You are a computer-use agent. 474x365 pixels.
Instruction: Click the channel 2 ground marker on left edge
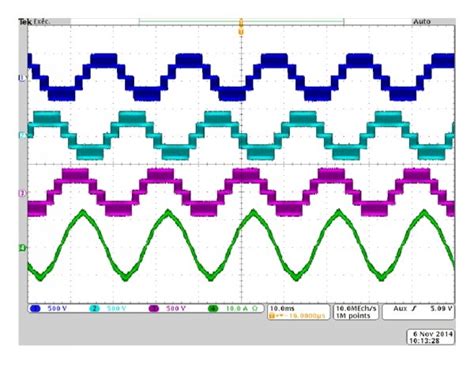(23, 135)
